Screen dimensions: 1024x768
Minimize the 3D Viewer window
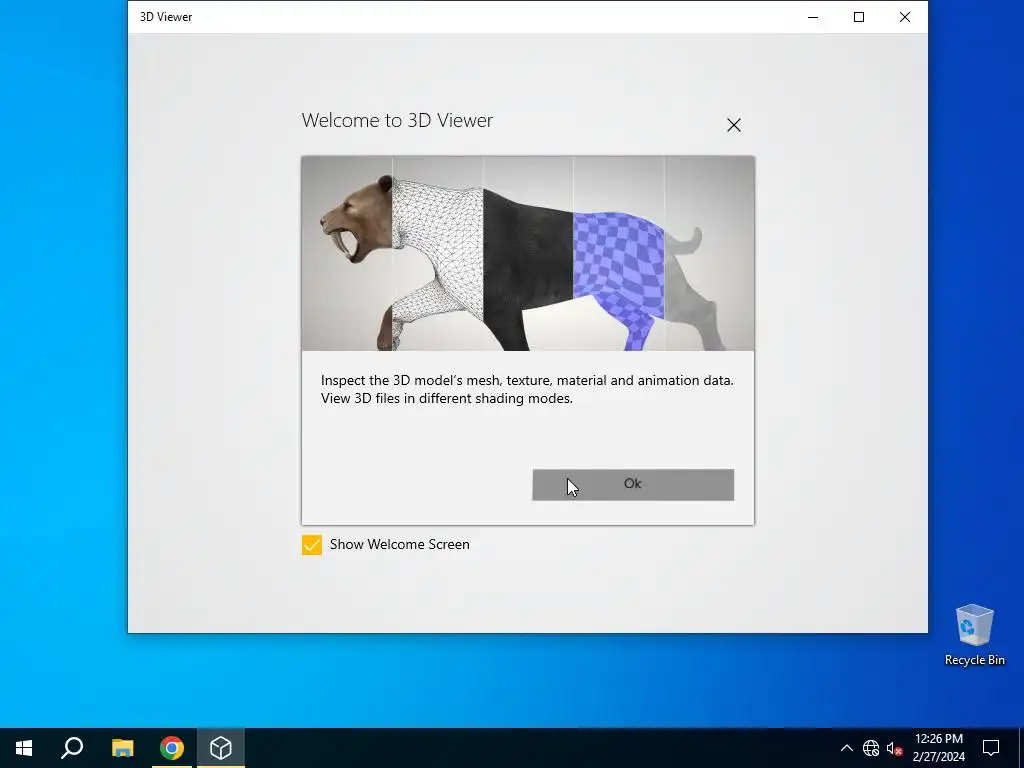[x=813, y=17]
